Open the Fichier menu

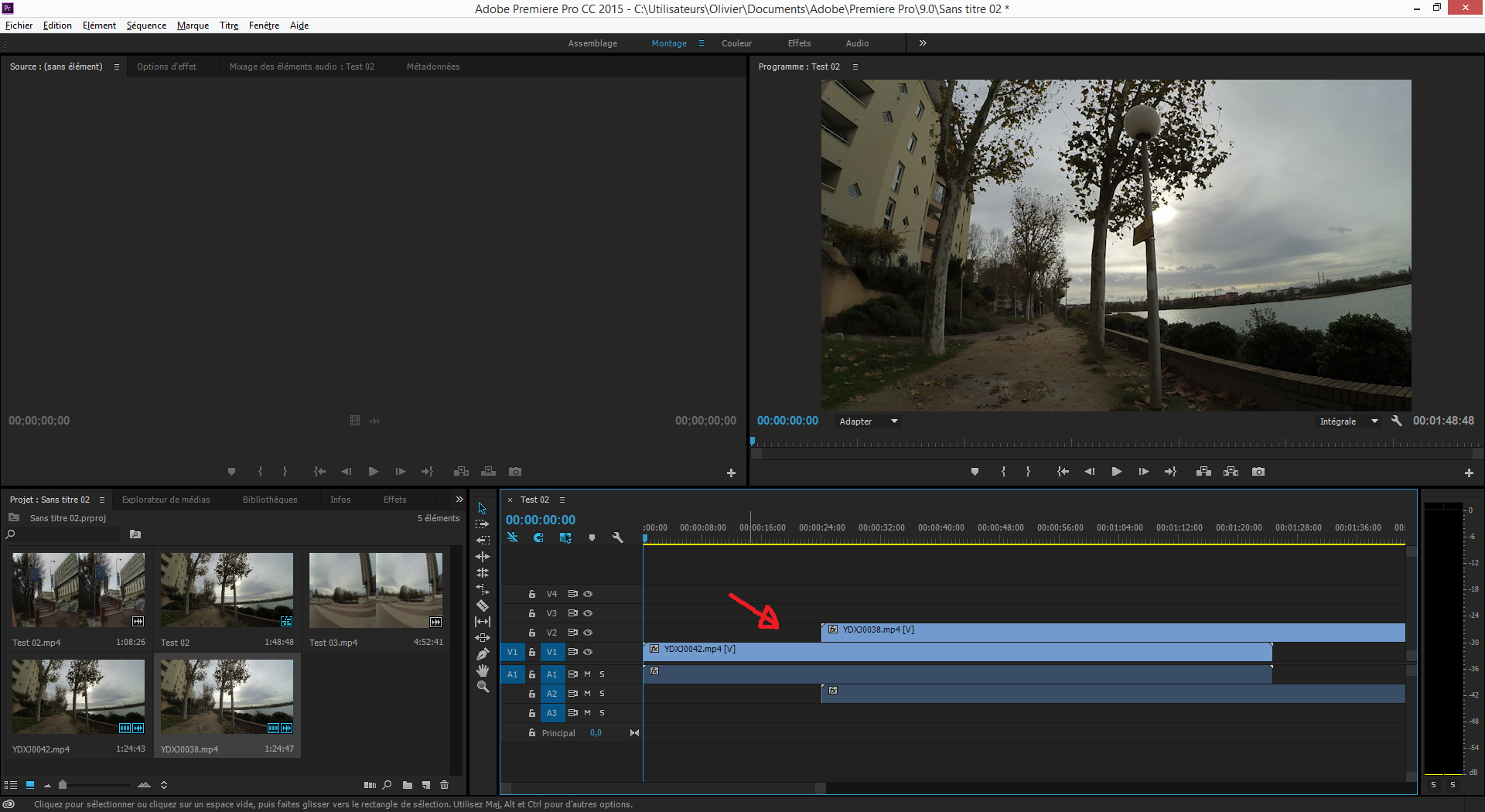[19, 26]
